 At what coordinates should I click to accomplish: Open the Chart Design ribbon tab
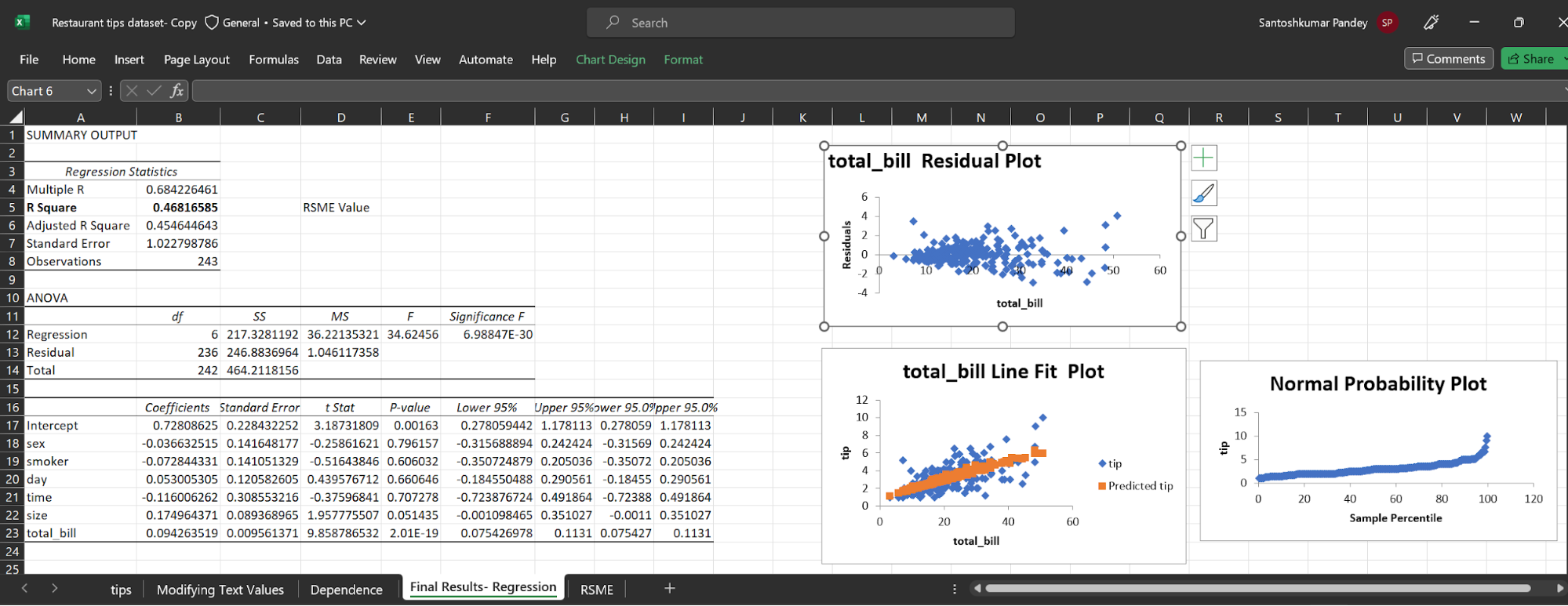click(610, 60)
